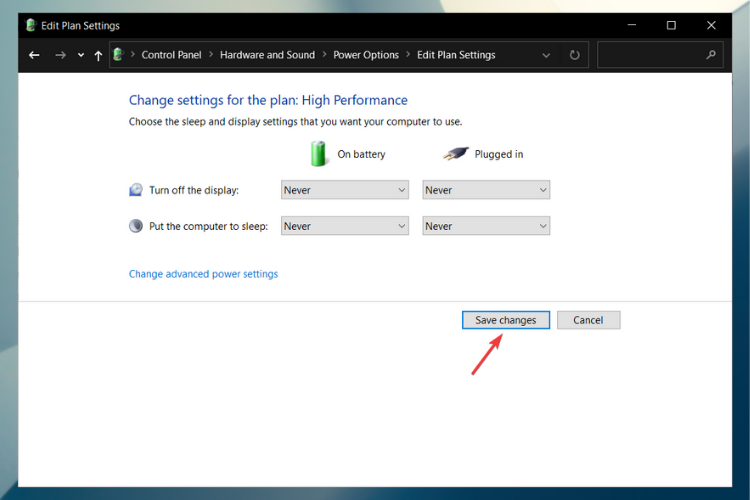The image size is (750, 500).
Task: Maximize the Edit Plan Settings window
Action: click(671, 25)
